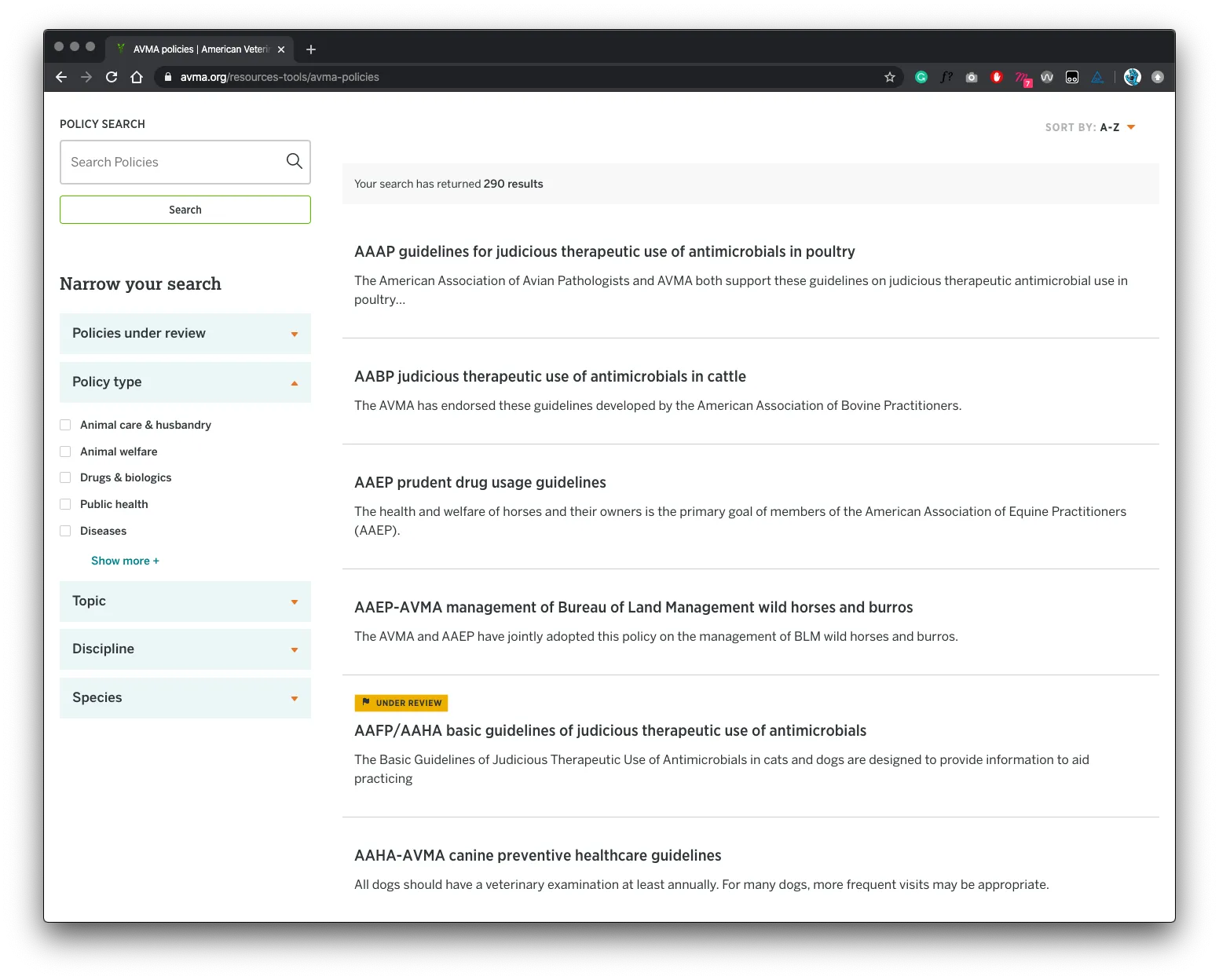Open AAHA-AVMA canine preventive healthcare guidelines
Screen dimensions: 1219x980
(x=537, y=855)
